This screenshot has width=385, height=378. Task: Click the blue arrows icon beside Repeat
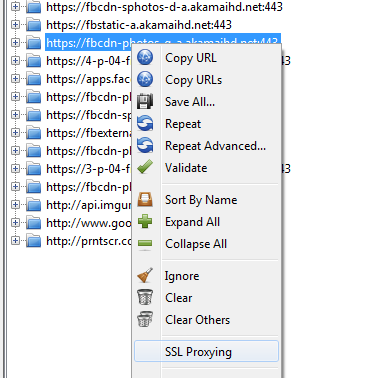(x=145, y=124)
